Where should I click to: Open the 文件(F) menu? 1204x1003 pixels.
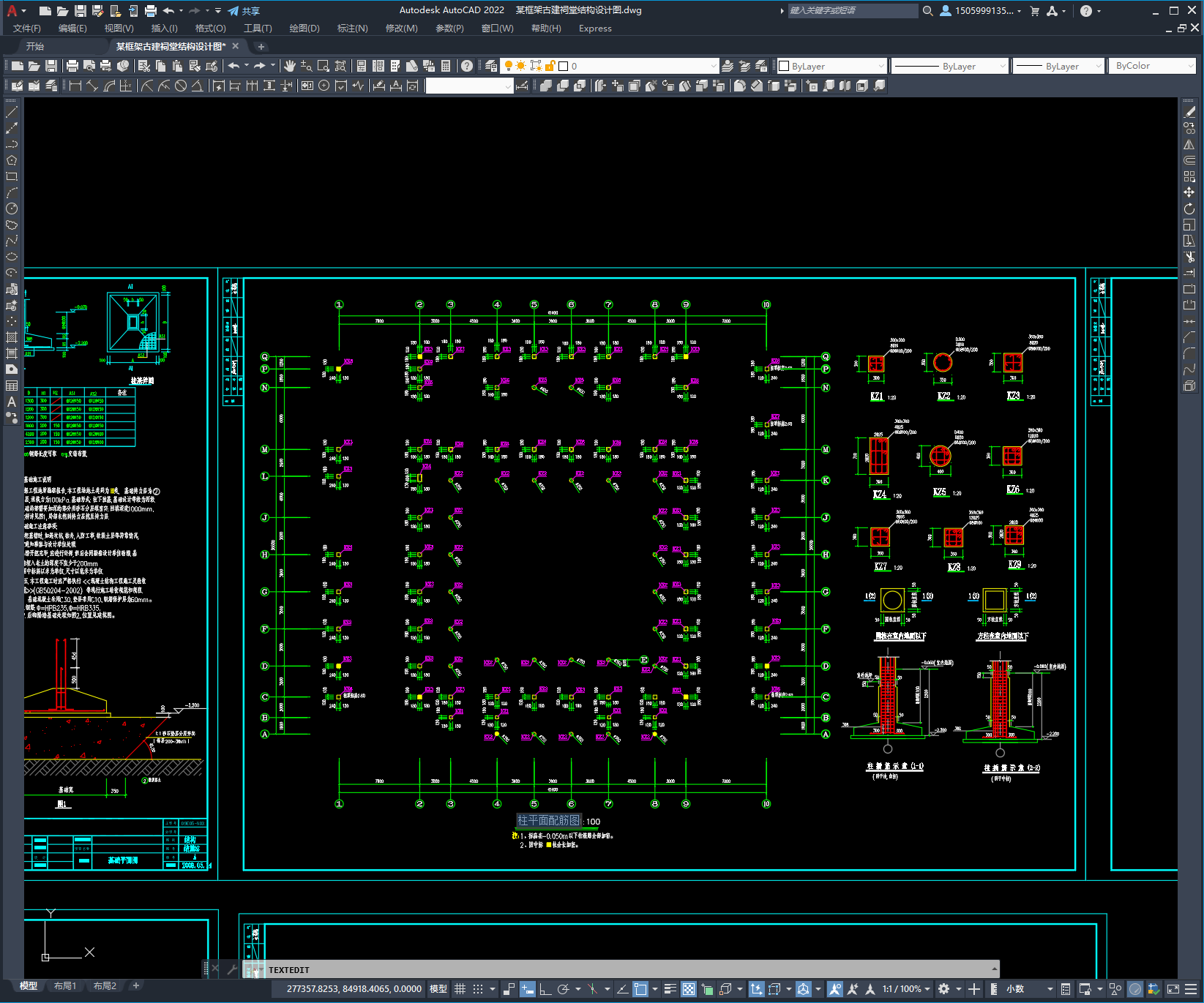coord(27,29)
